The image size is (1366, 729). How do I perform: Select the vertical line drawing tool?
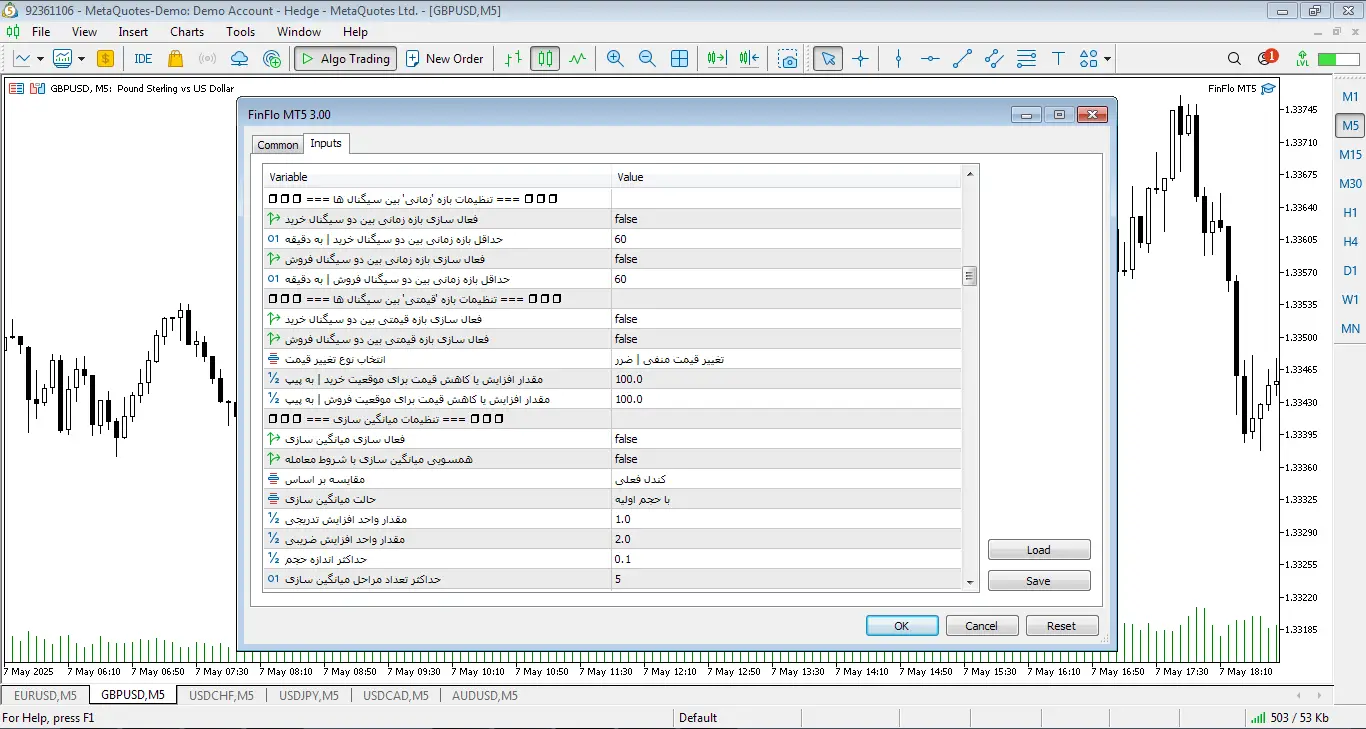click(x=898, y=59)
